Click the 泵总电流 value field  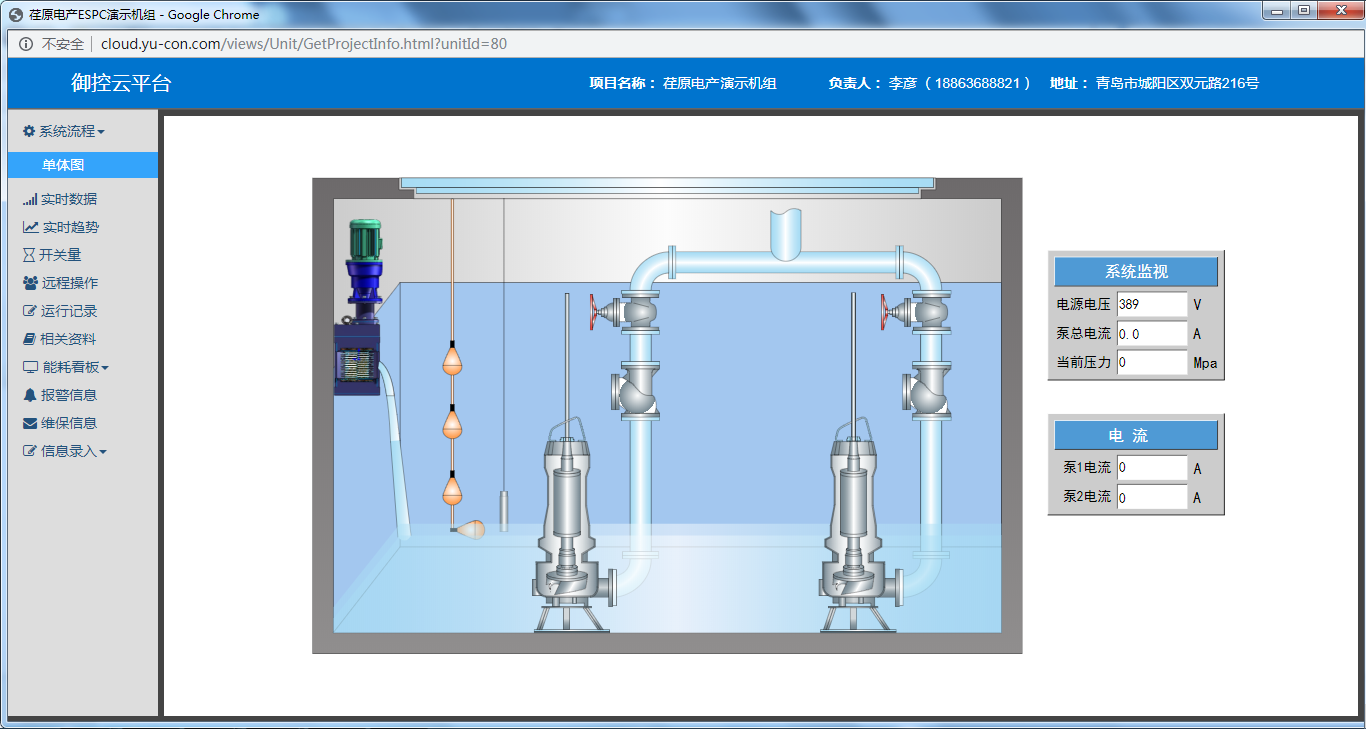[1151, 333]
